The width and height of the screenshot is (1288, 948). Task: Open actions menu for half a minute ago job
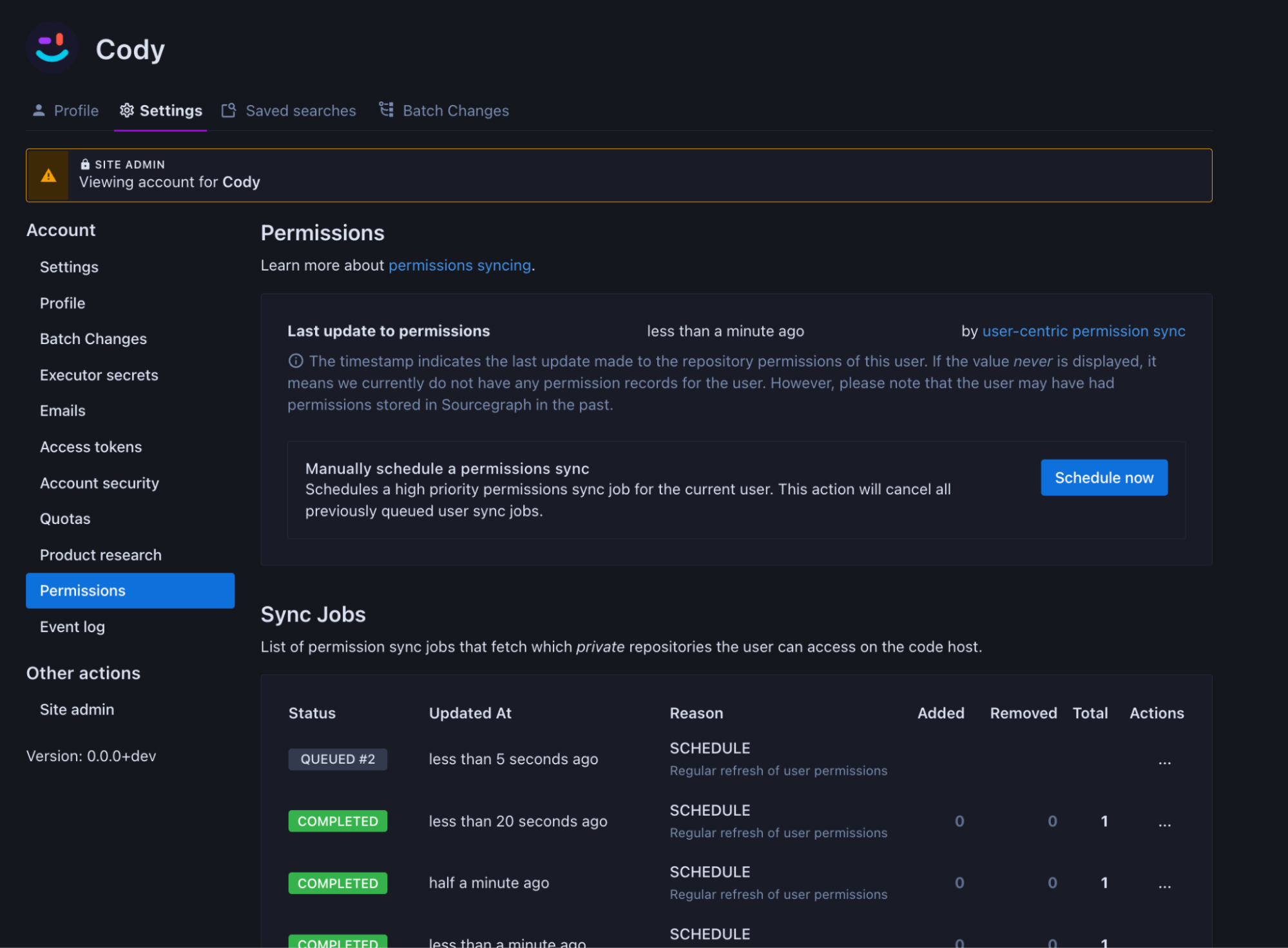coord(1164,885)
